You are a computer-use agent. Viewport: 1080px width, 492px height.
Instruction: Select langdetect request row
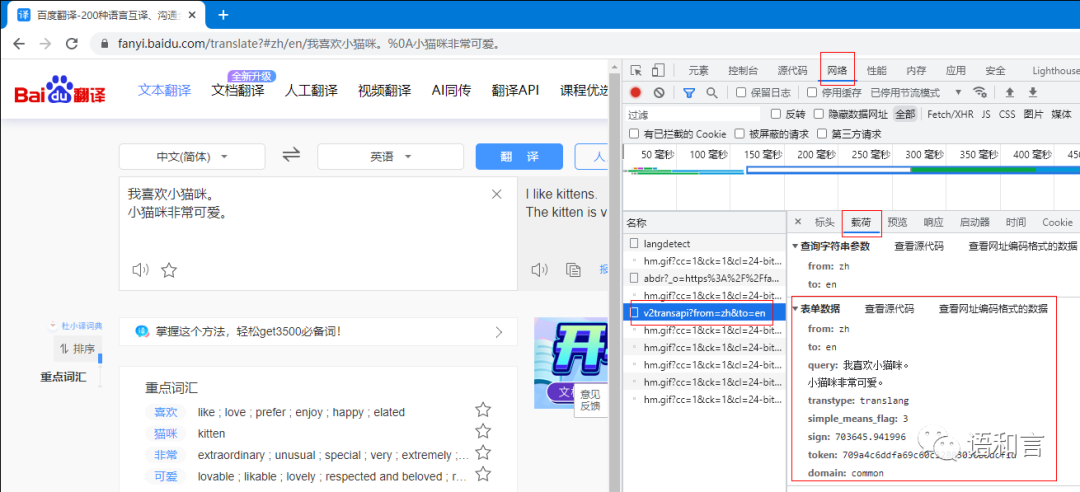tap(704, 243)
